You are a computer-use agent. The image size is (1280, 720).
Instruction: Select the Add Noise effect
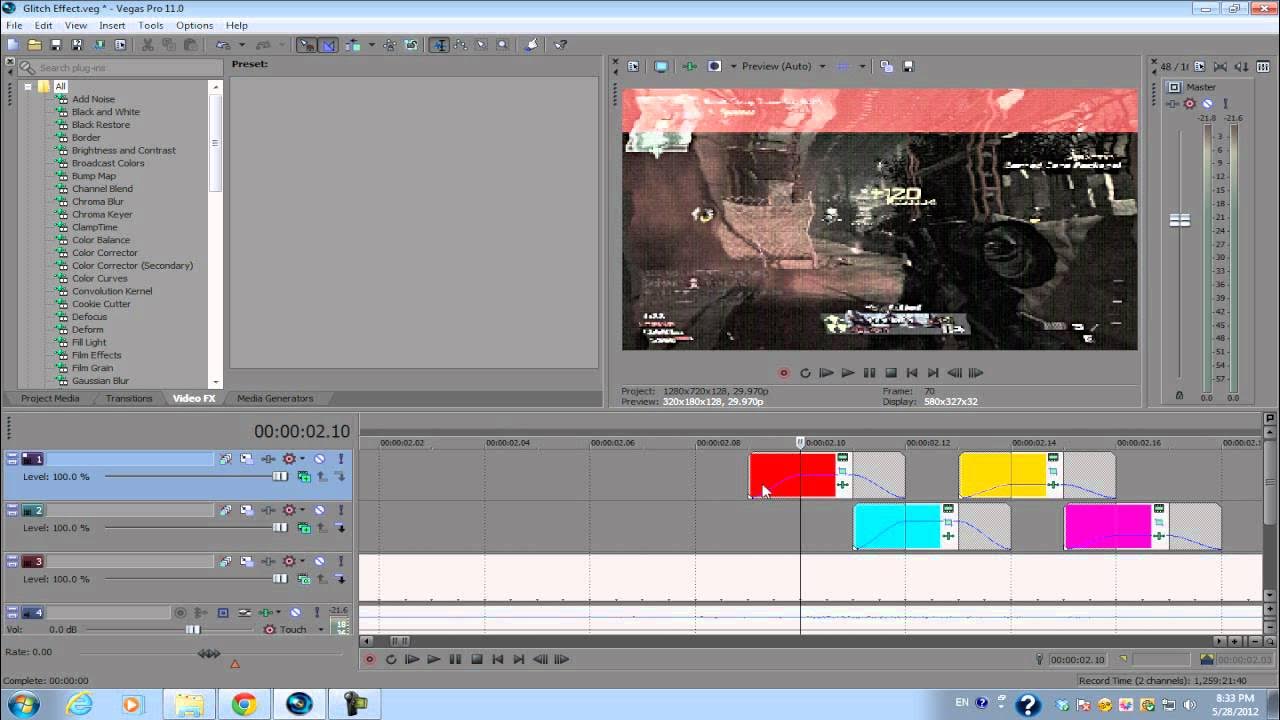coord(93,99)
